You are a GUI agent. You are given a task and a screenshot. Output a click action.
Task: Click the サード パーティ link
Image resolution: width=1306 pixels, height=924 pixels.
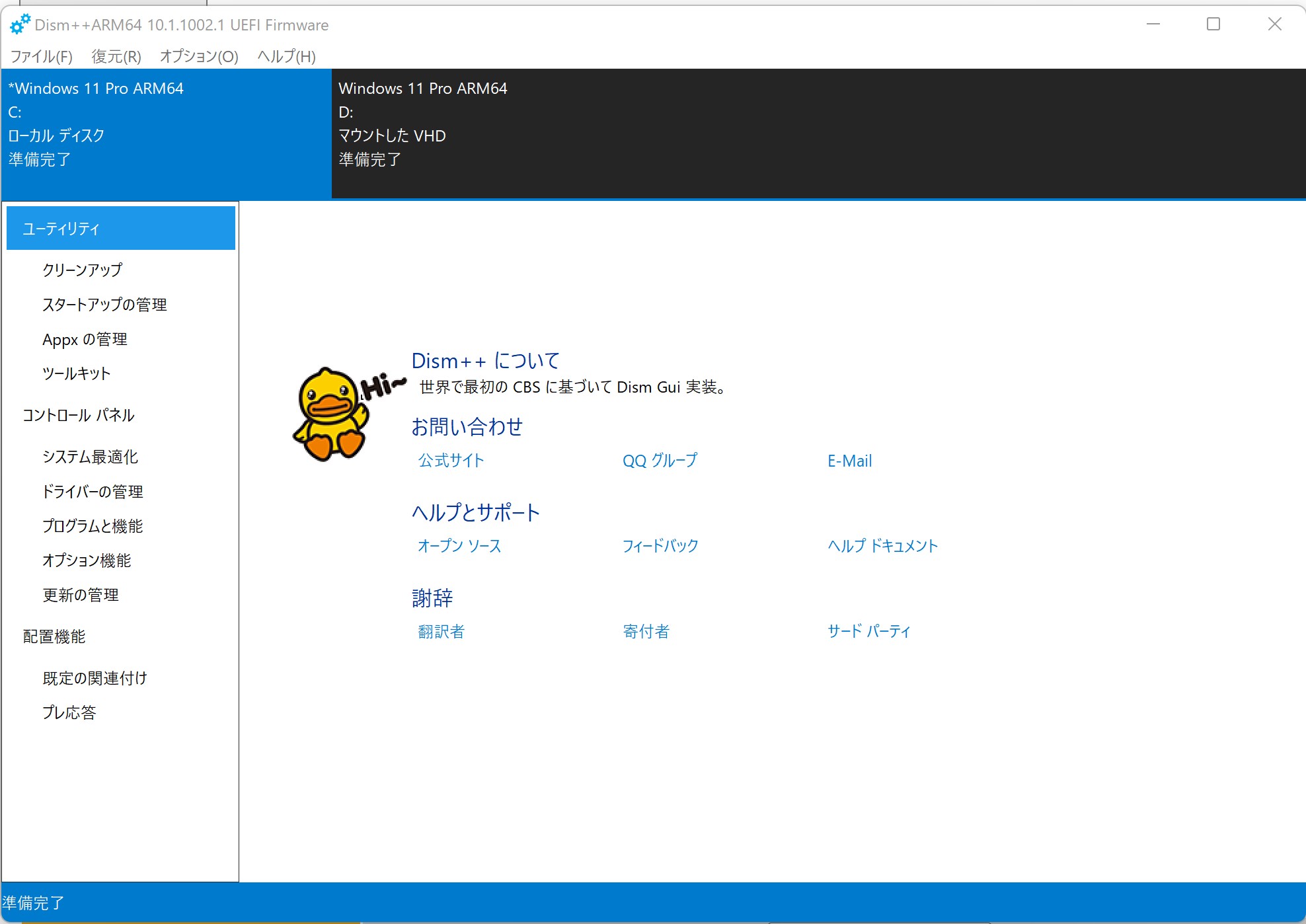[868, 631]
